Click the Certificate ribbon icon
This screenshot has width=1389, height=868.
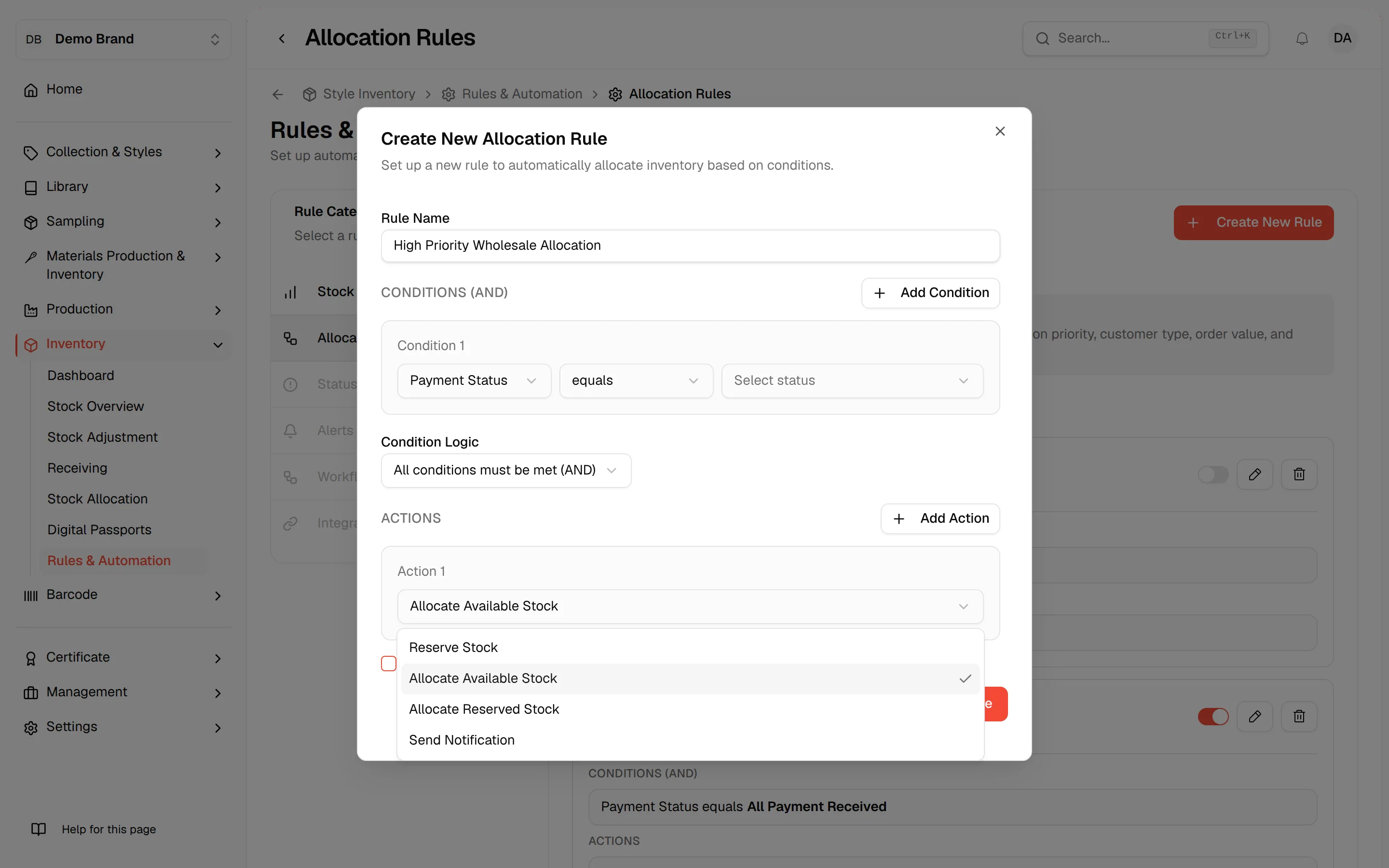point(31,658)
